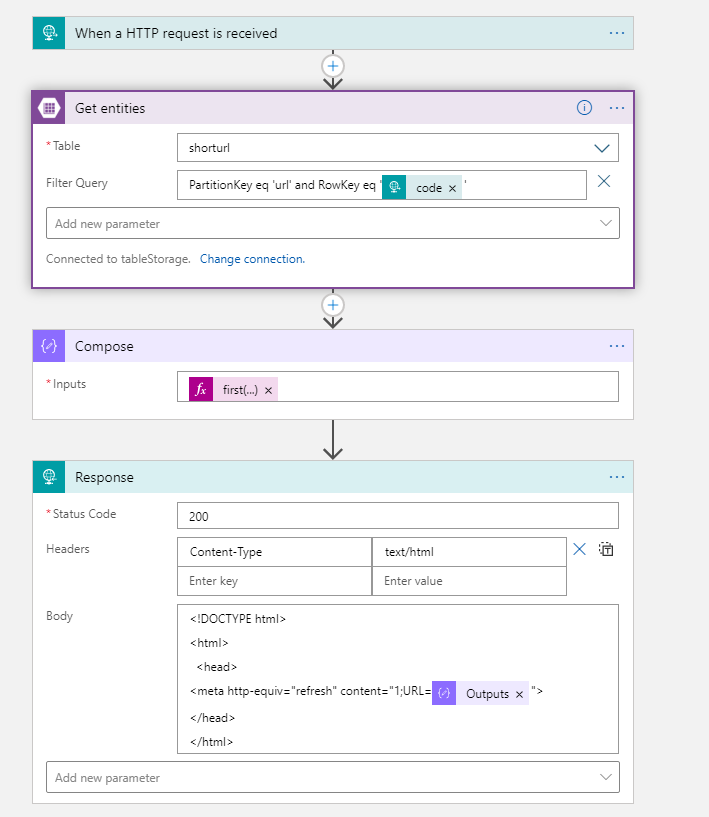Screen dimensions: 709x817
Task: Click the Outputs token compose icon
Action: coord(444,694)
